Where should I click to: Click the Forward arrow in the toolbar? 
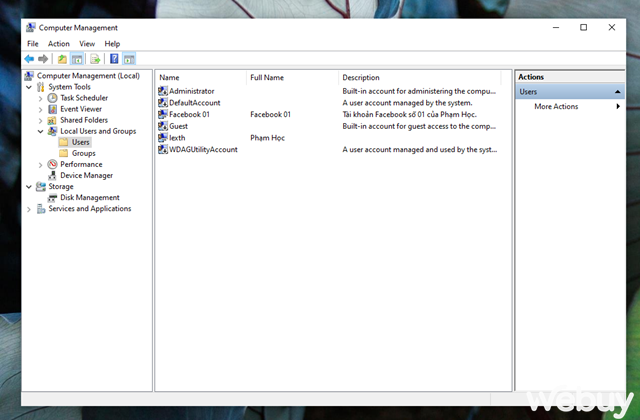pos(43,59)
